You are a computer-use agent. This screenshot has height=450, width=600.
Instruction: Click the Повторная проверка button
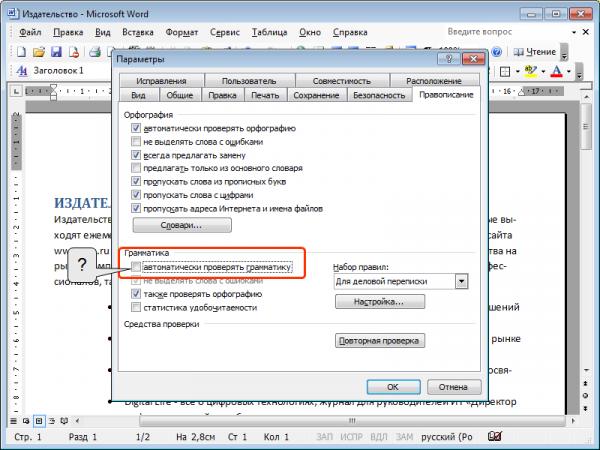click(380, 341)
